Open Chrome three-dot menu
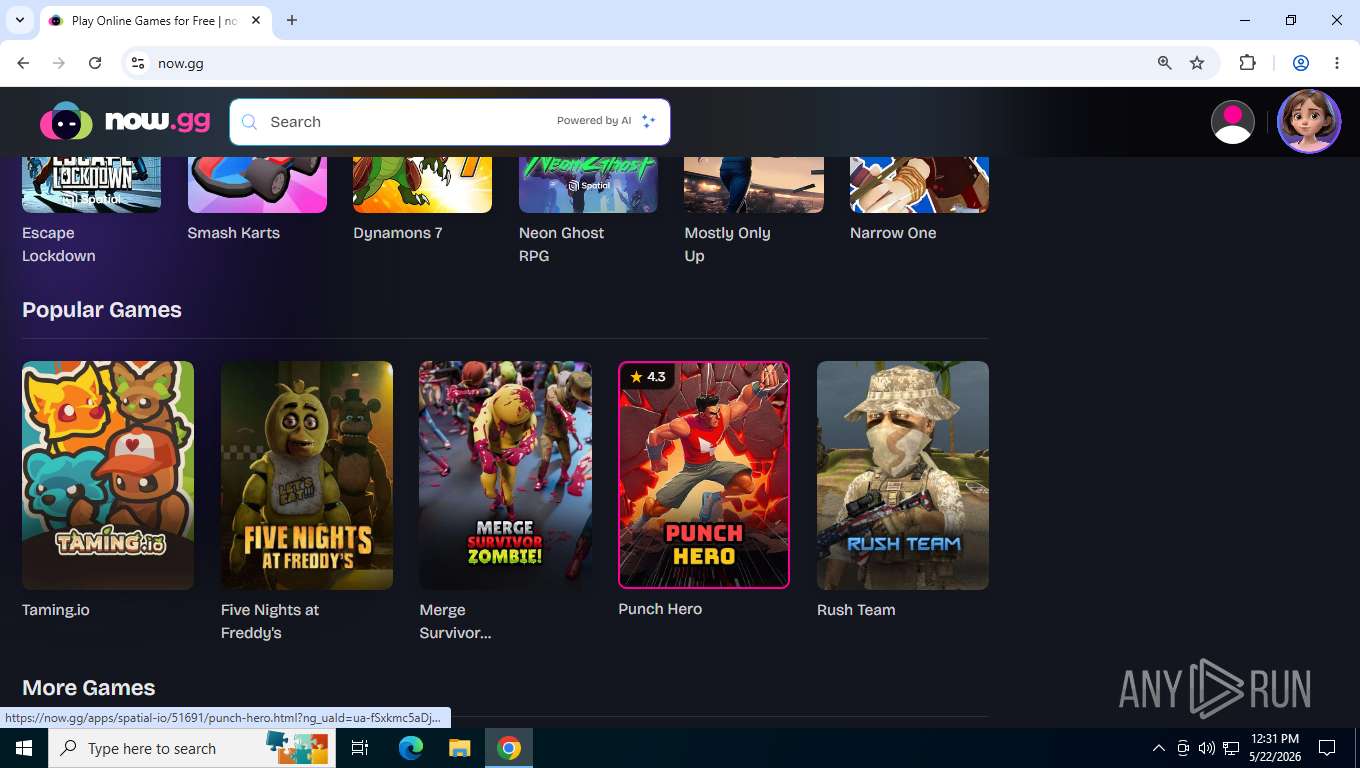 point(1337,63)
